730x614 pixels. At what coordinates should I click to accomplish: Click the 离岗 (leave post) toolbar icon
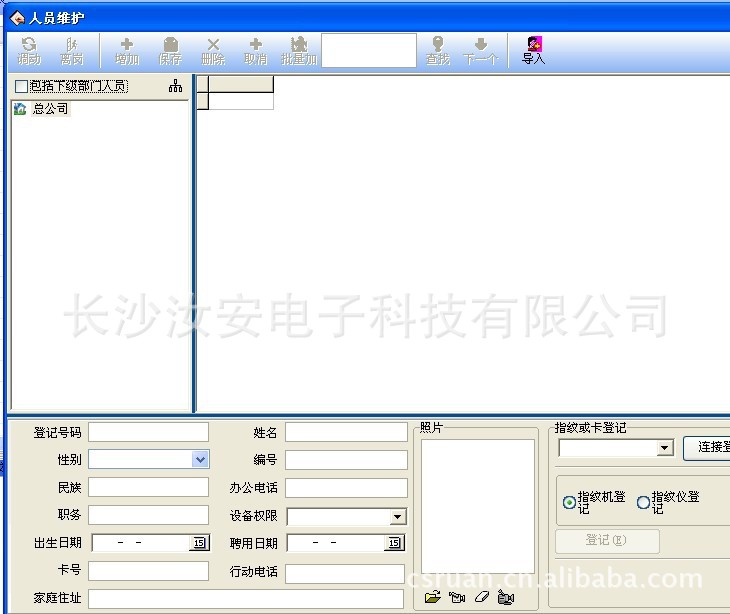pos(71,51)
